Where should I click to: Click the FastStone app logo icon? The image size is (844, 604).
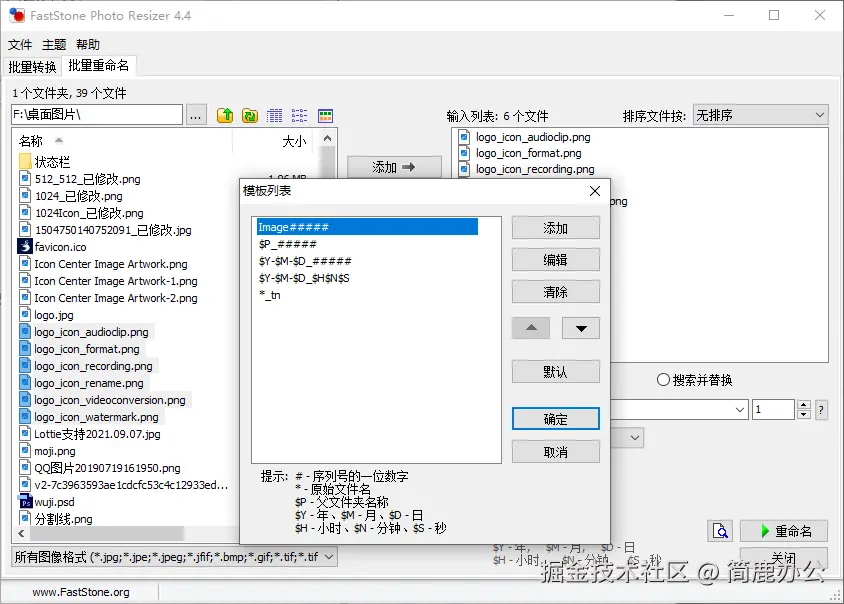tap(17, 15)
